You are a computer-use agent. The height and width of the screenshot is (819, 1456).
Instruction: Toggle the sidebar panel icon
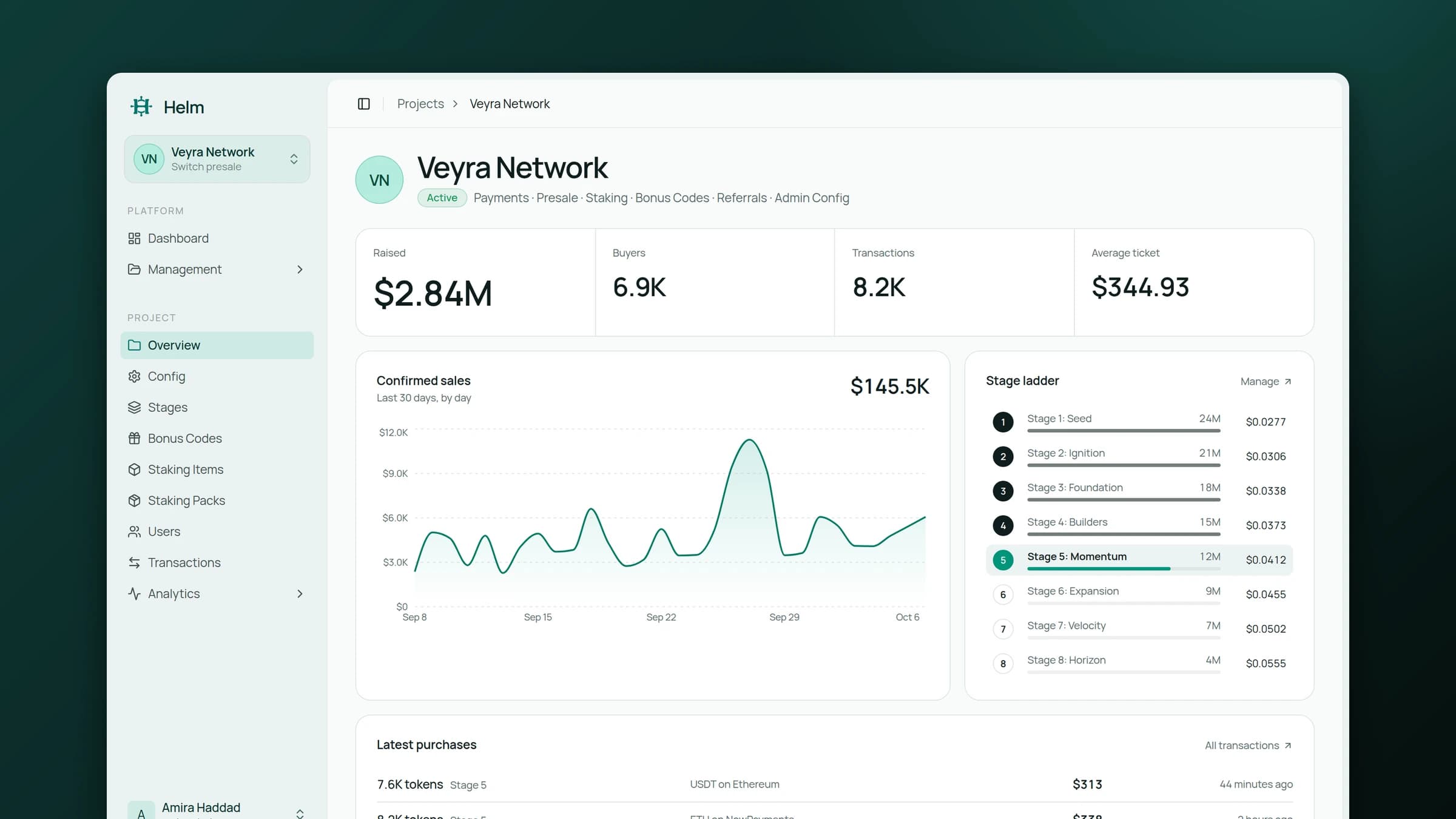pyautogui.click(x=364, y=104)
